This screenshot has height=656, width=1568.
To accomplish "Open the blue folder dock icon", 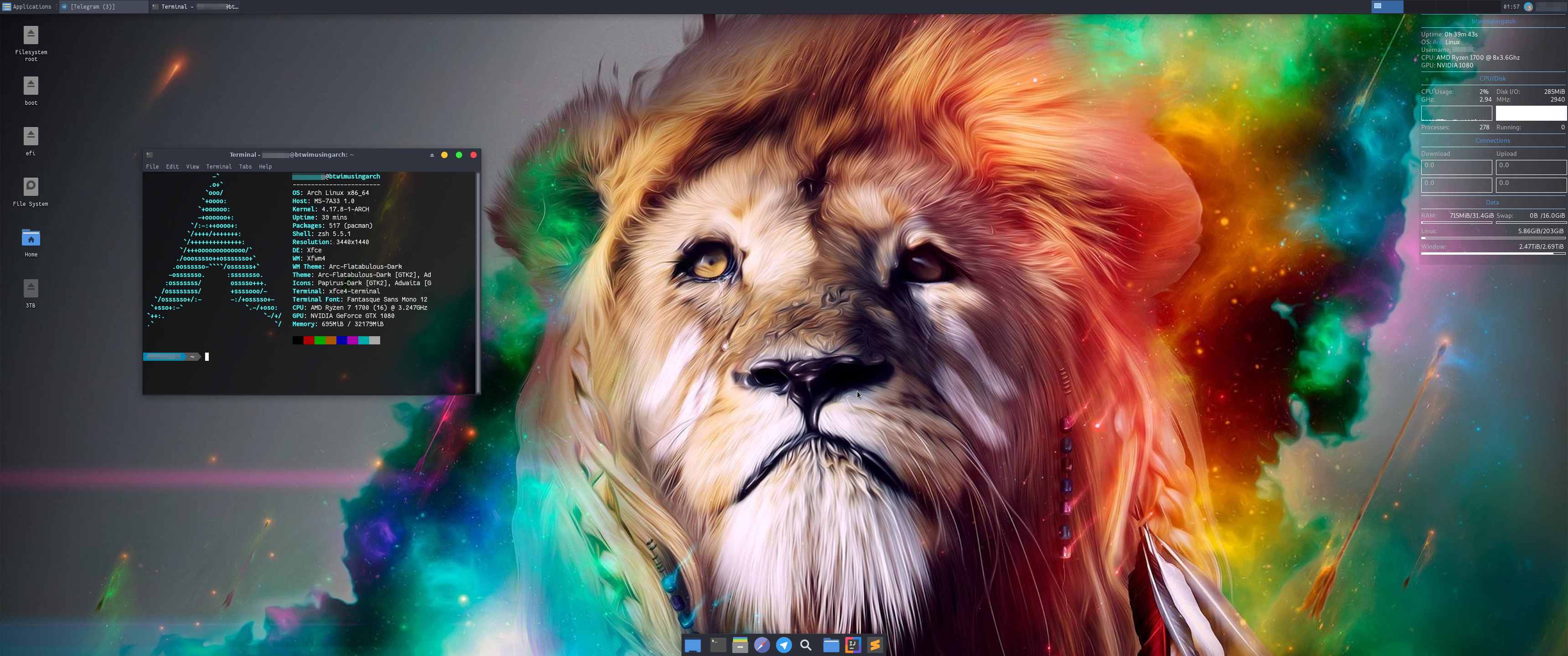I will click(831, 645).
